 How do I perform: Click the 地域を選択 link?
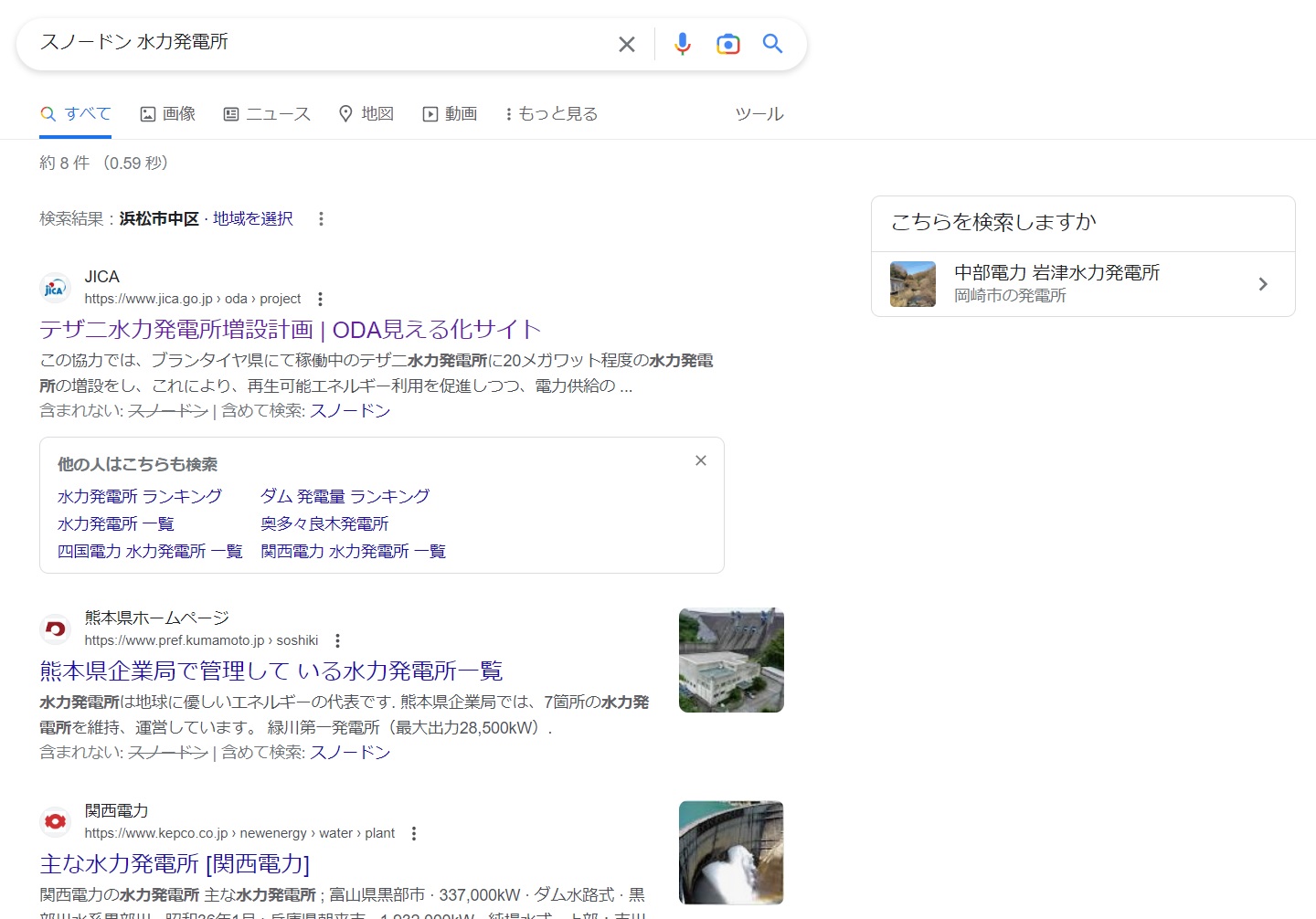tap(253, 219)
